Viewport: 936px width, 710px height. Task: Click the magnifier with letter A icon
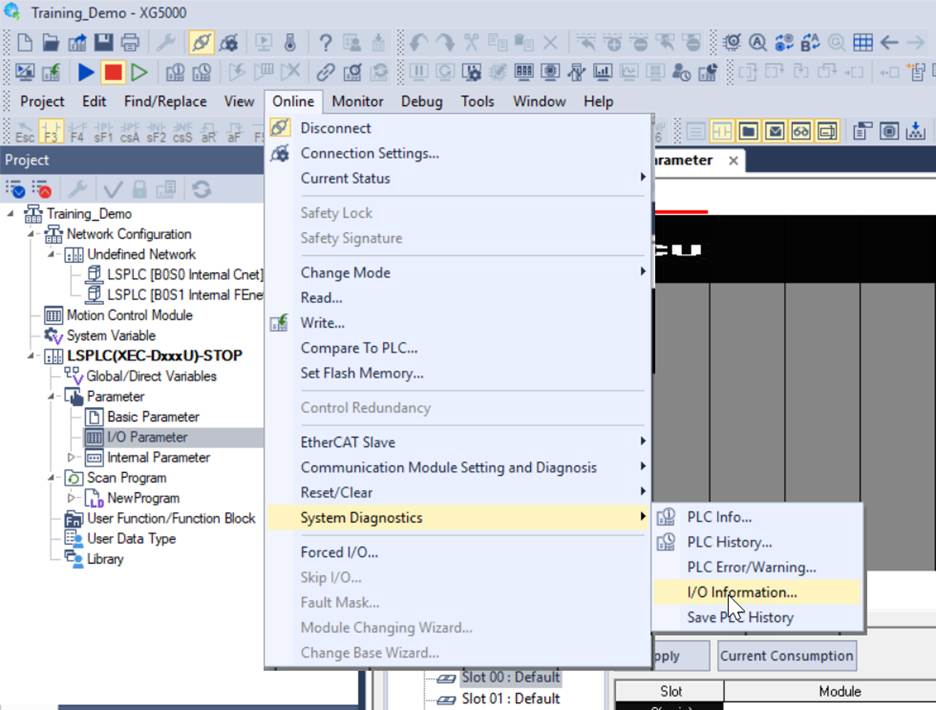[758, 42]
